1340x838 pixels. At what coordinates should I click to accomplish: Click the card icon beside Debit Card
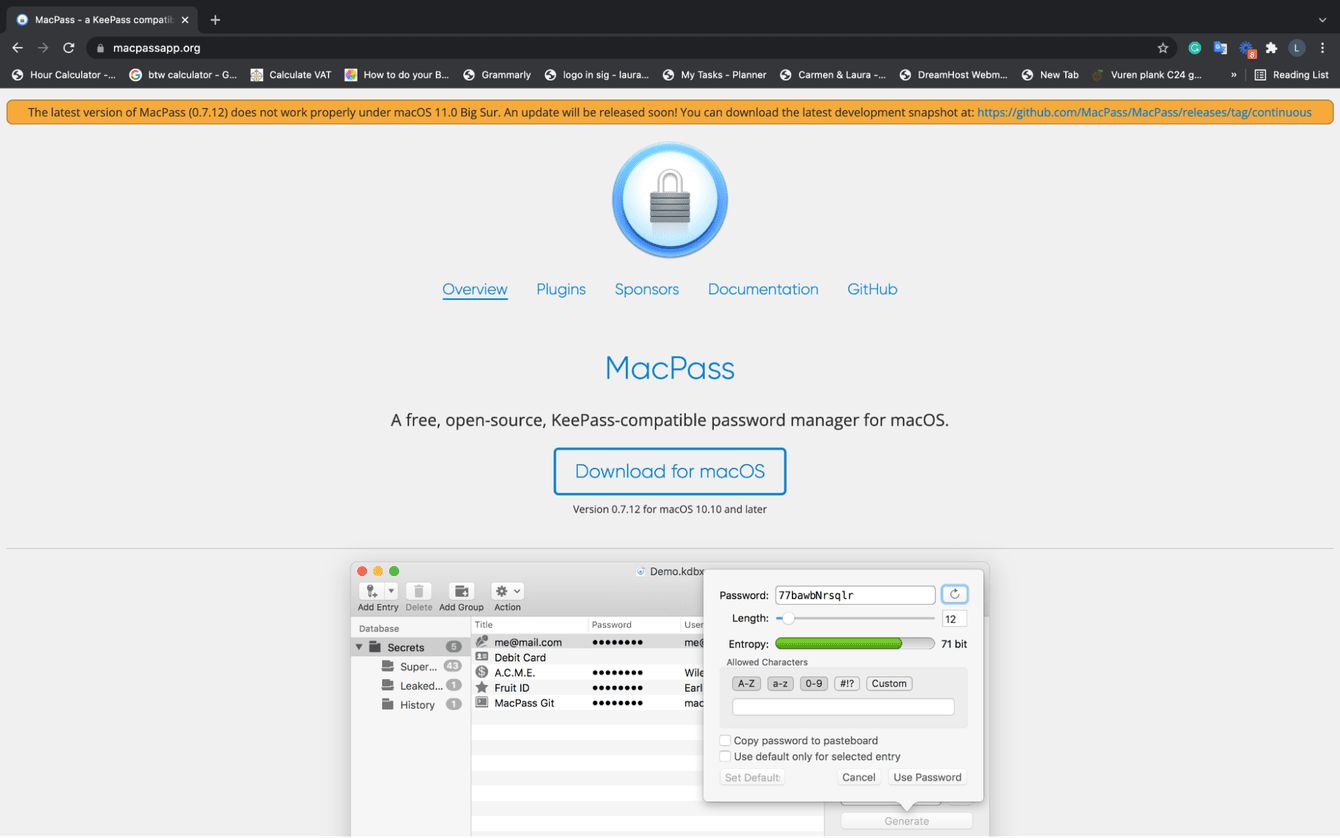point(482,657)
